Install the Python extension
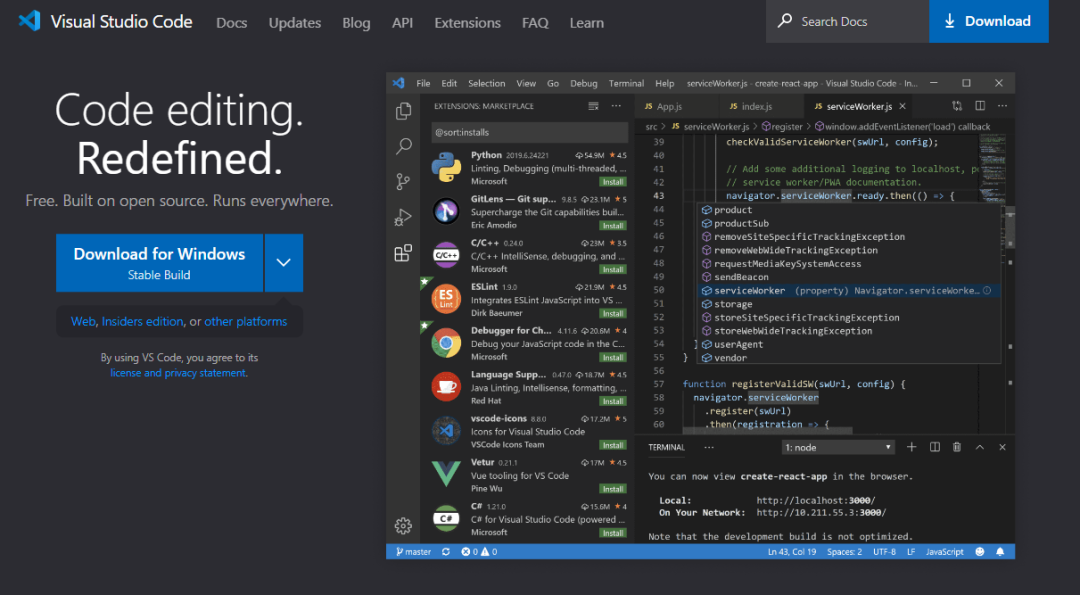The width and height of the screenshot is (1080, 595). [x=612, y=182]
